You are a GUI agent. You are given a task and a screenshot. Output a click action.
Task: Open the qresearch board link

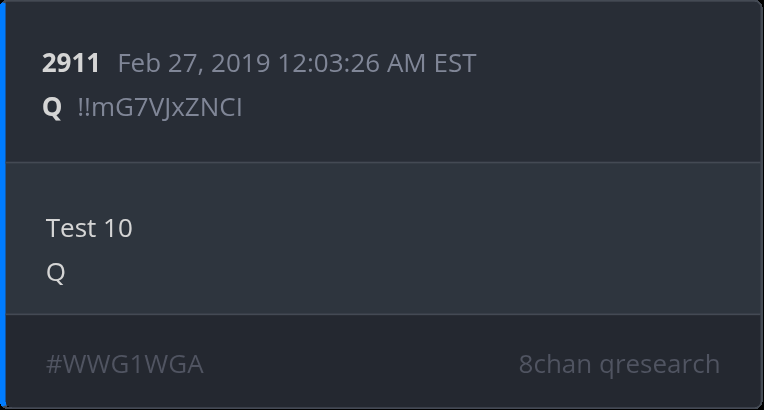tap(660, 364)
